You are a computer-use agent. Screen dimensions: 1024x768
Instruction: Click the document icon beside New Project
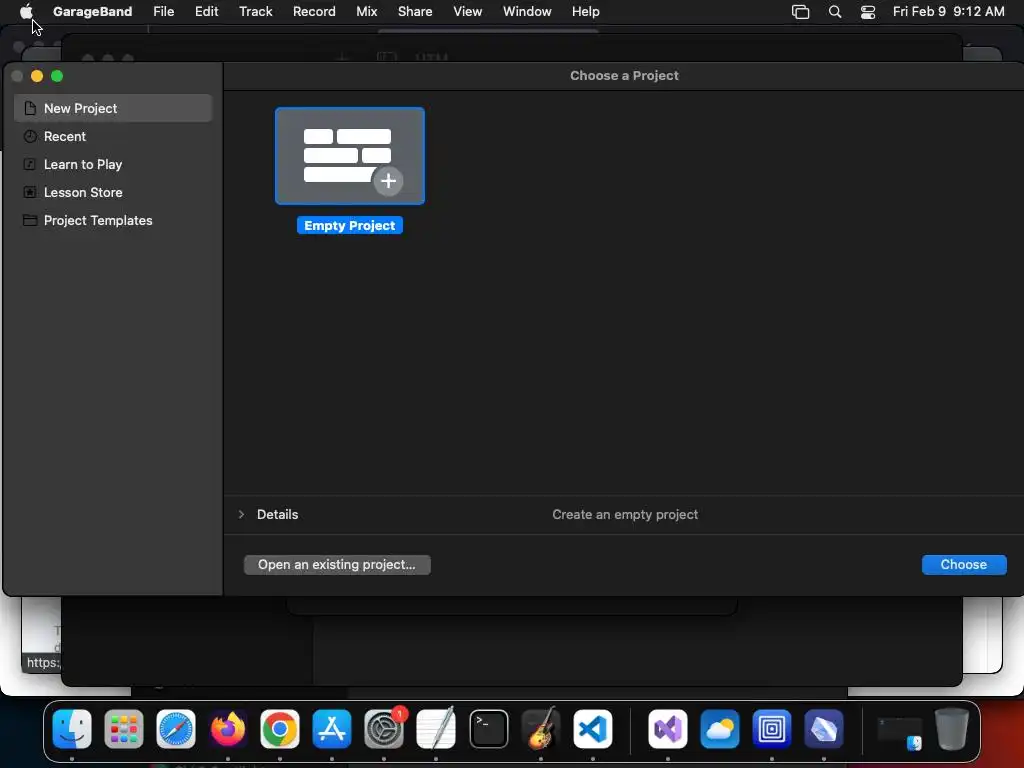point(29,108)
